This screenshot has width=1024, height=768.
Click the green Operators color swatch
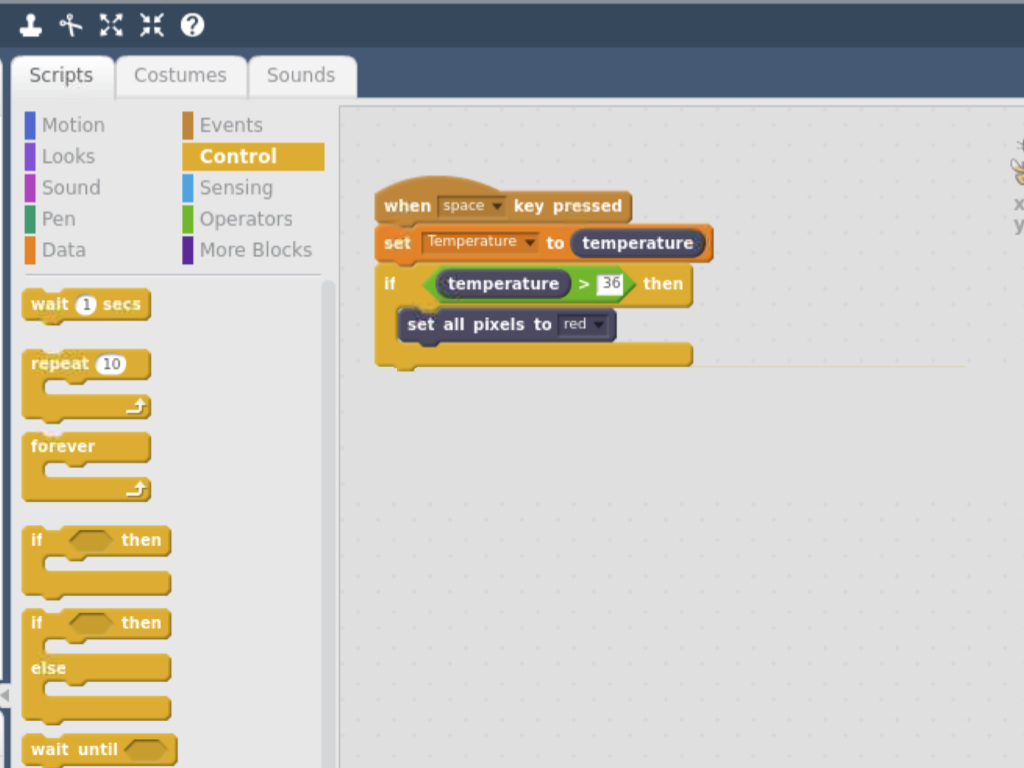pyautogui.click(x=188, y=219)
